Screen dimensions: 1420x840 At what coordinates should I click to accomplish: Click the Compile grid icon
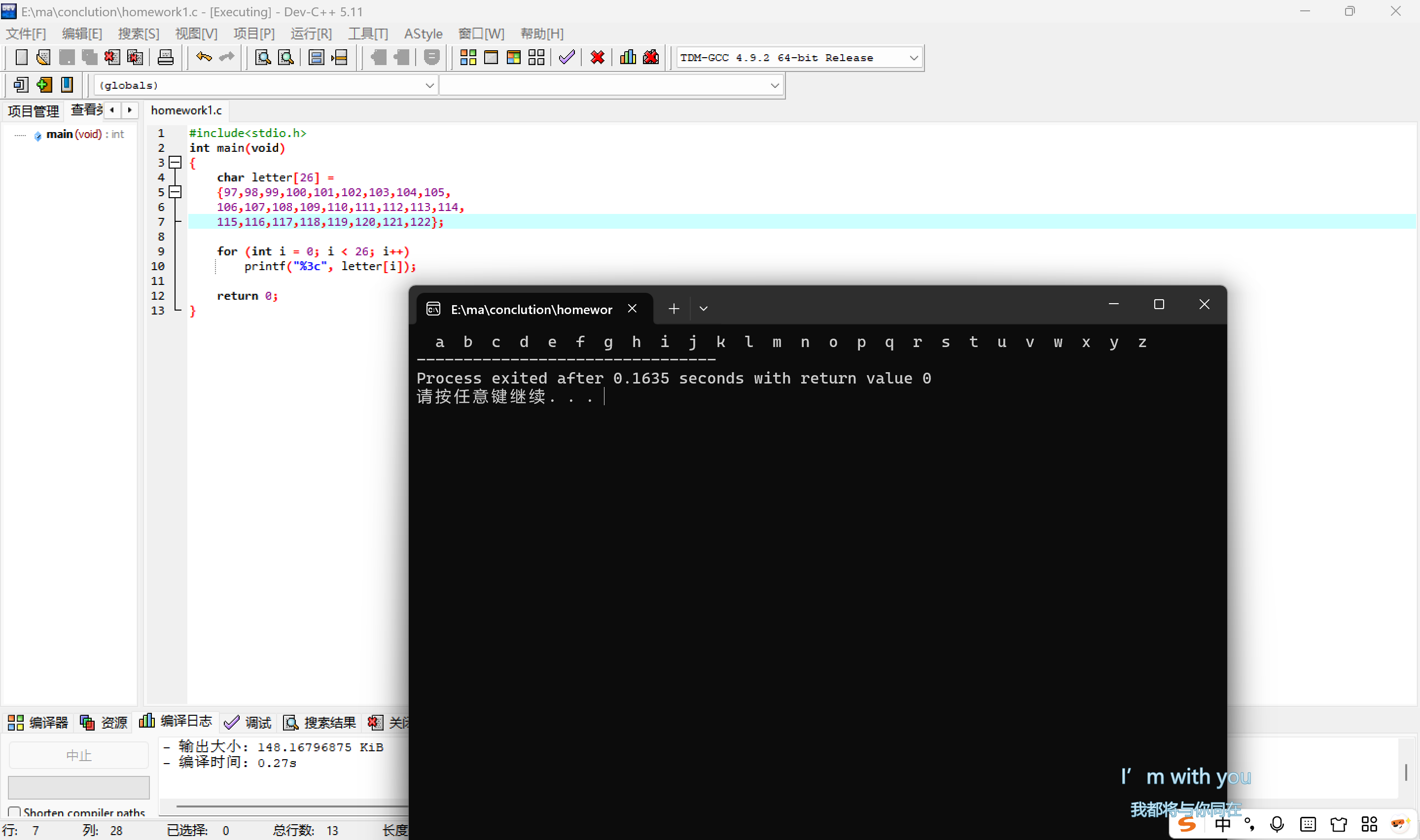(468, 57)
